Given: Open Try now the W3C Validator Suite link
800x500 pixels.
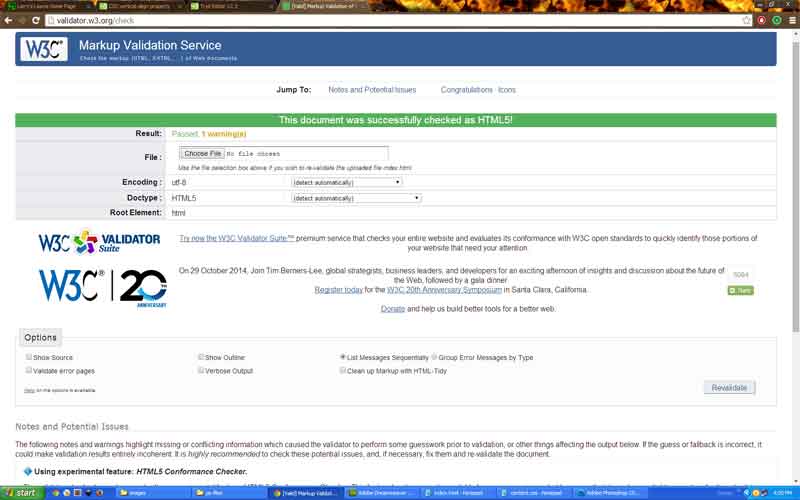Looking at the screenshot, I should pyautogui.click(x=236, y=238).
